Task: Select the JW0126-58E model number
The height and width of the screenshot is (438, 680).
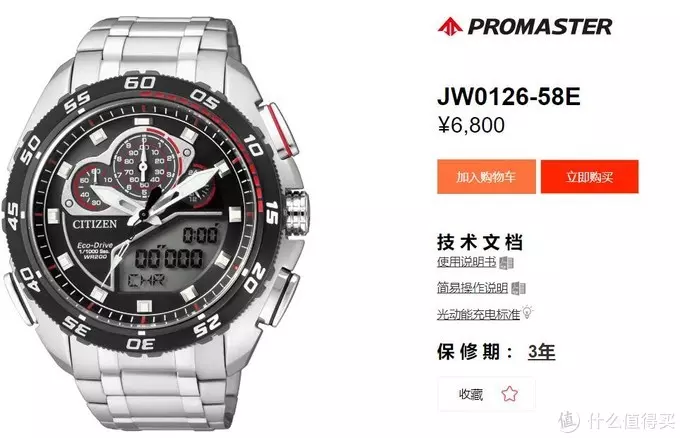Action: [x=509, y=96]
